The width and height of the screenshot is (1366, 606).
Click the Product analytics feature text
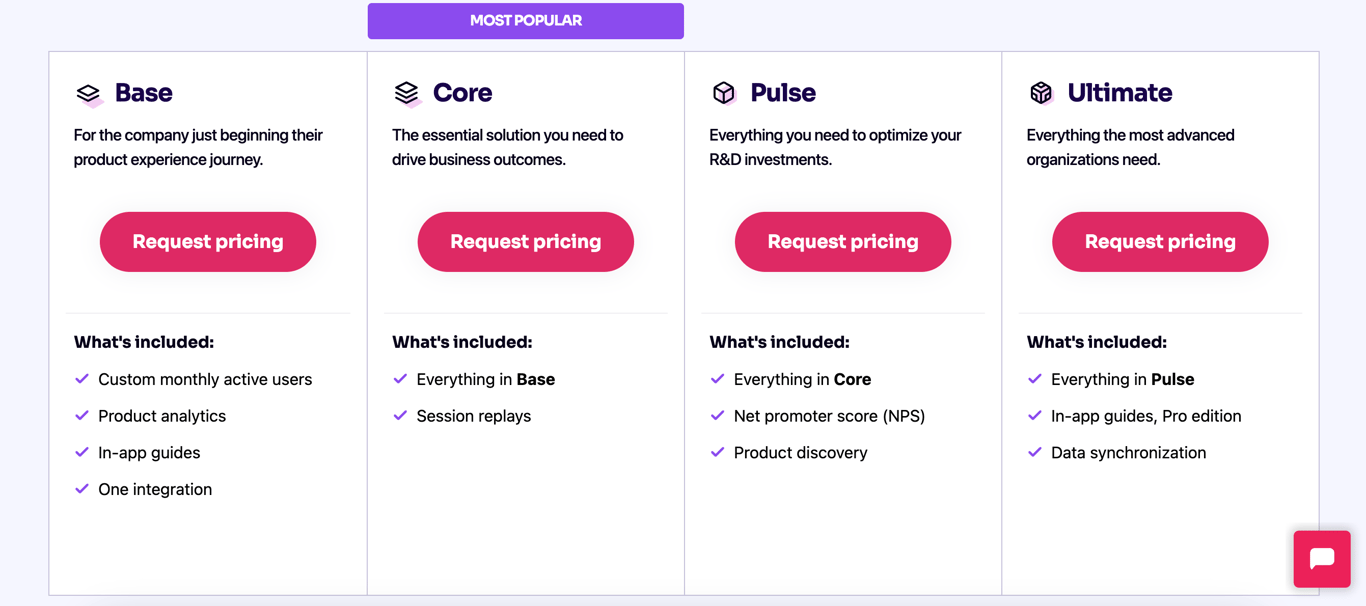[162, 416]
